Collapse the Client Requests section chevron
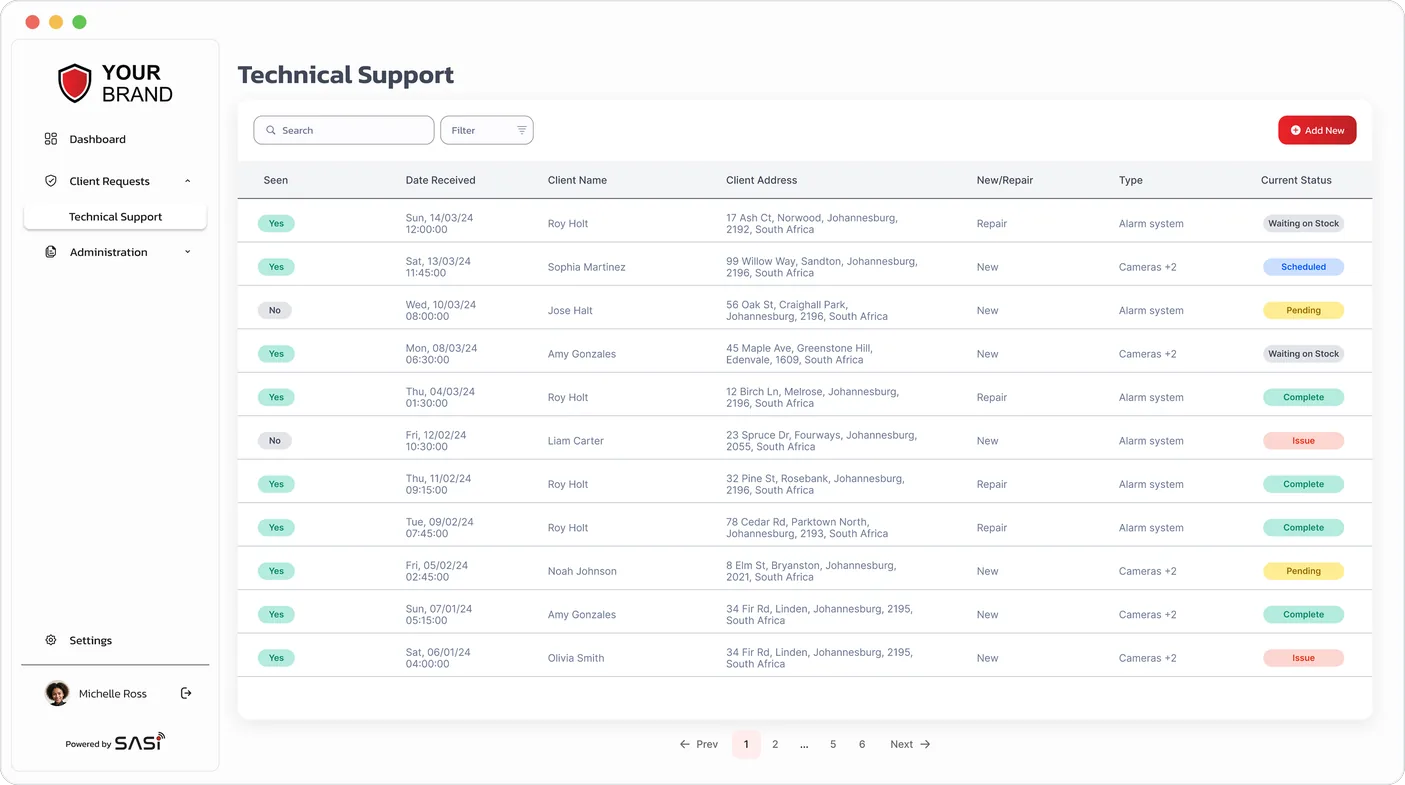 pos(188,181)
